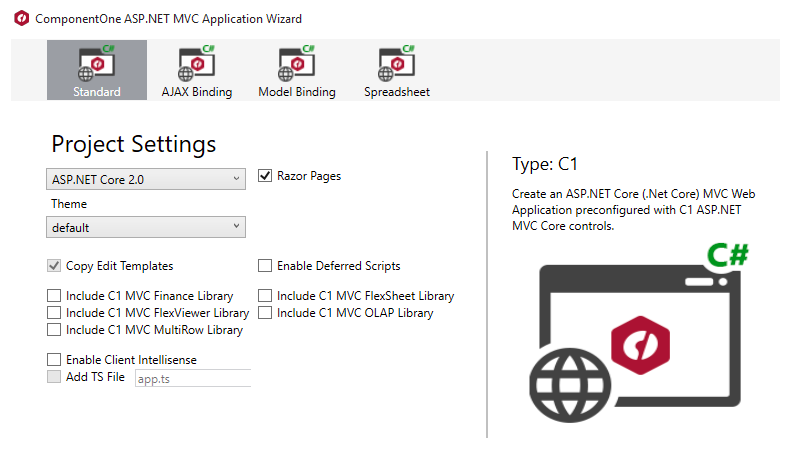This screenshot has width=800, height=450.
Task: Enable Deferred Scripts checkbox
Action: (265, 265)
